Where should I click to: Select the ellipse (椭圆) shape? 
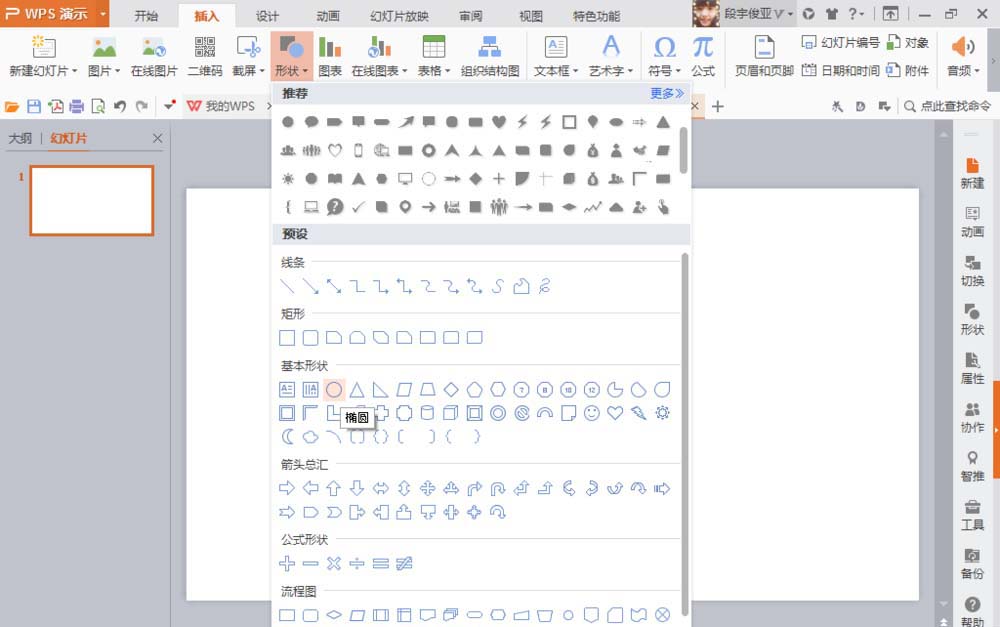click(334, 389)
